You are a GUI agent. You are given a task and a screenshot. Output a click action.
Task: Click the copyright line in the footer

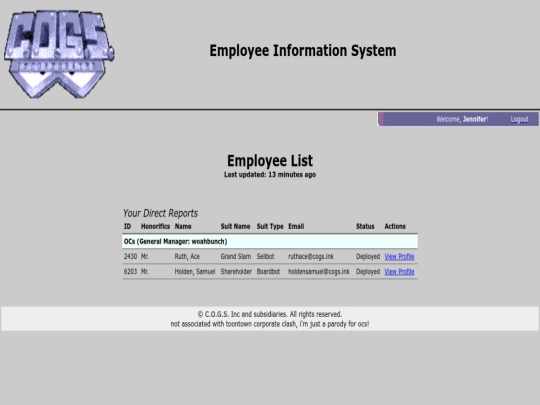[x=270, y=314]
